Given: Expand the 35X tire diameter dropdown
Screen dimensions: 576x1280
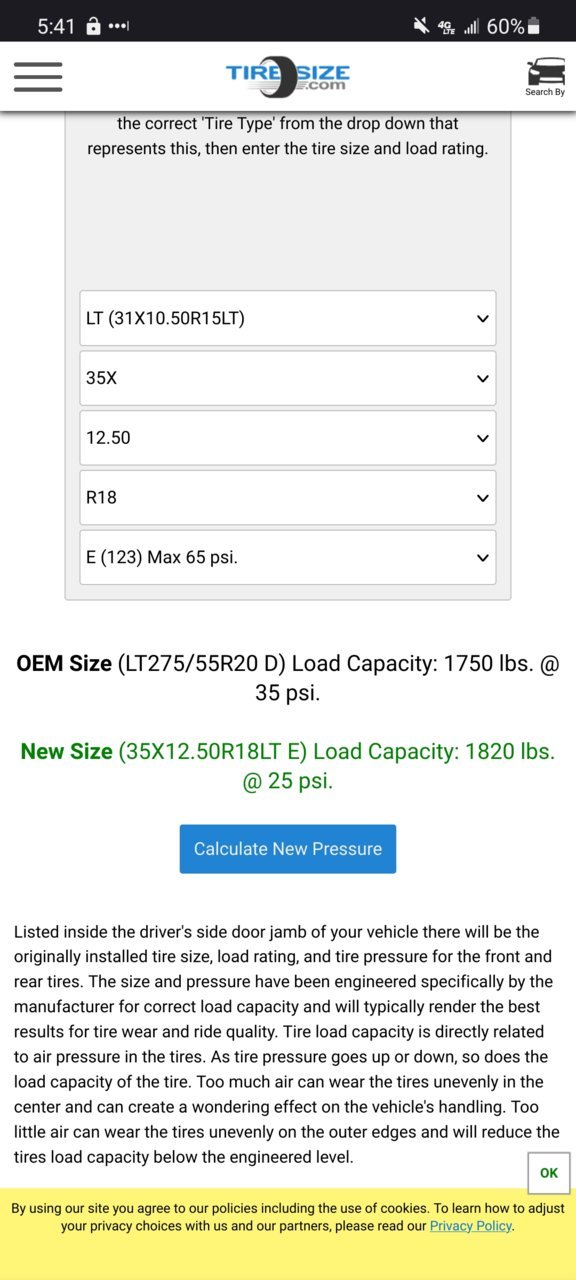Looking at the screenshot, I should [x=288, y=378].
